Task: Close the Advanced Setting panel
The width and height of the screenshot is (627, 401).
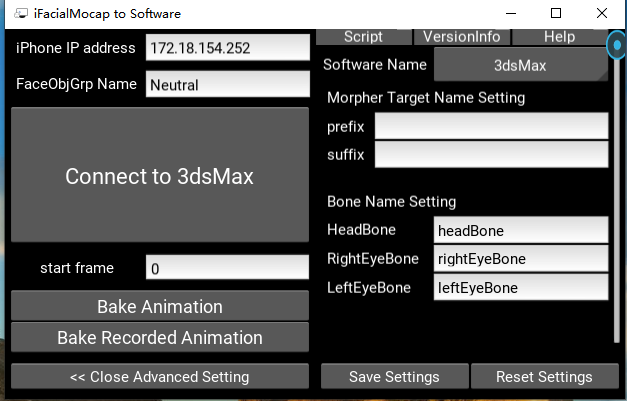Action: click(160, 376)
